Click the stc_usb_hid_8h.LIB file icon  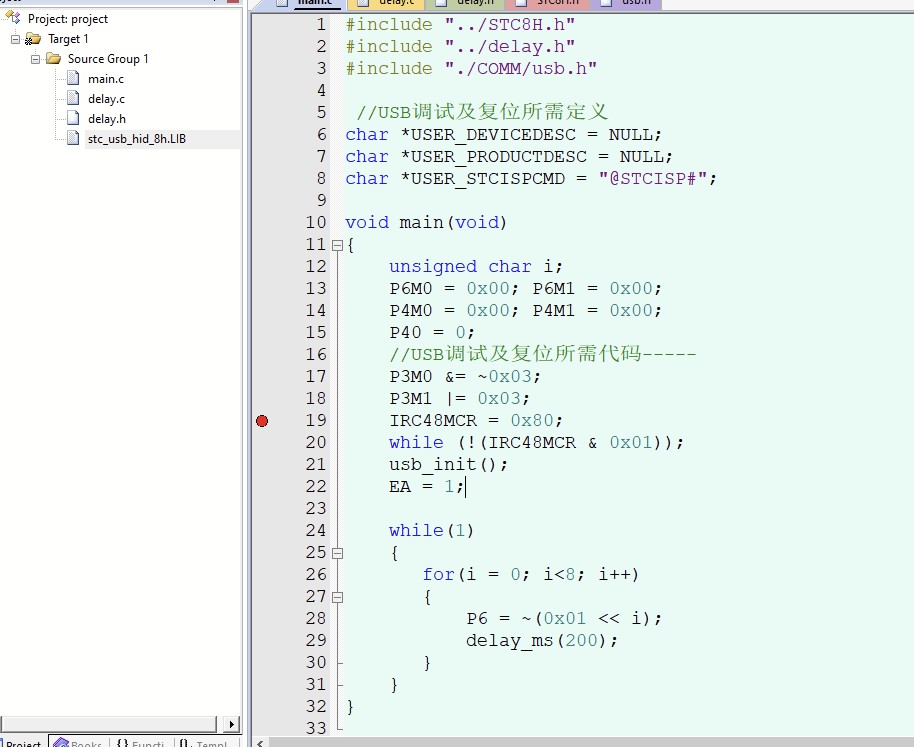(73, 138)
